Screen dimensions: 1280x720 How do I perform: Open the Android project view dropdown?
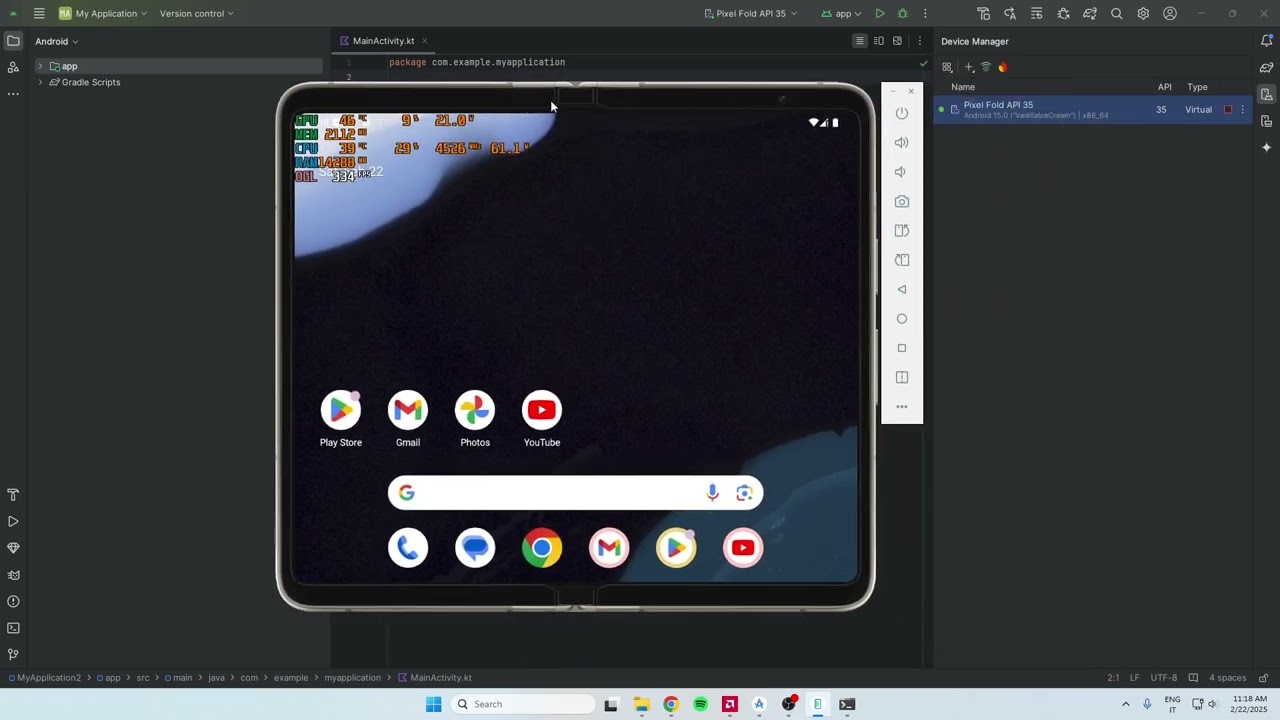(x=57, y=41)
